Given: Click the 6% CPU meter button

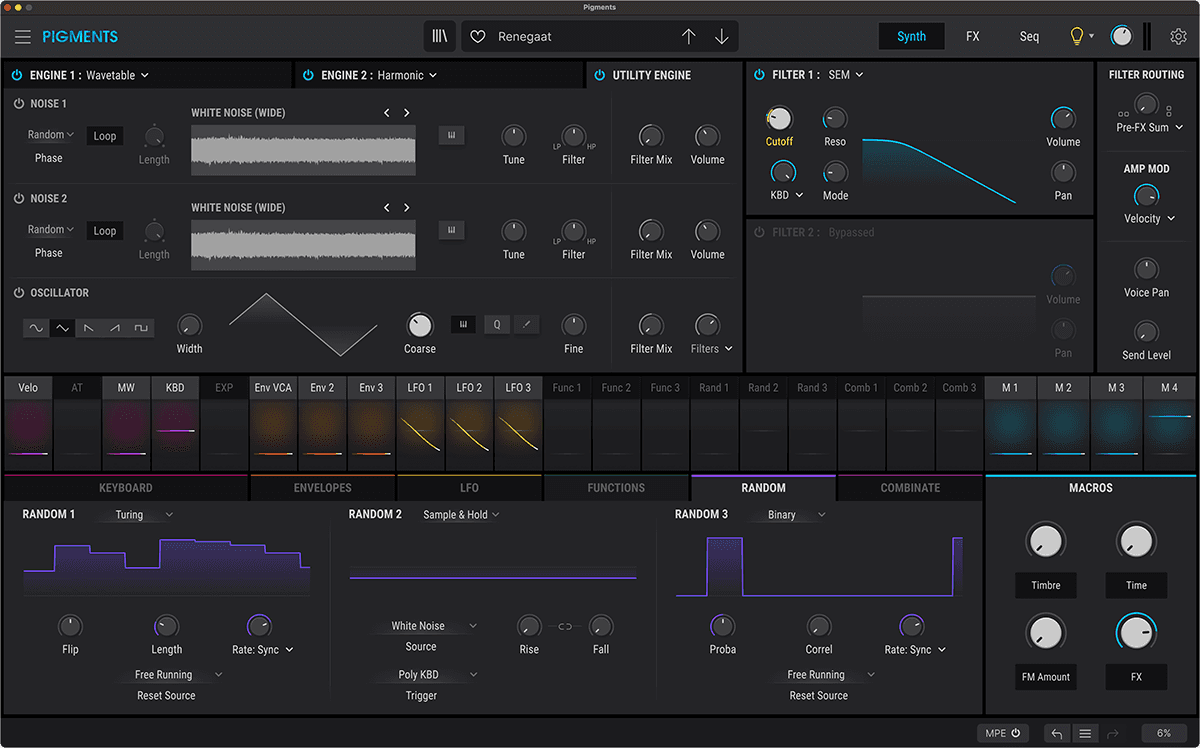Looking at the screenshot, I should tap(1164, 733).
